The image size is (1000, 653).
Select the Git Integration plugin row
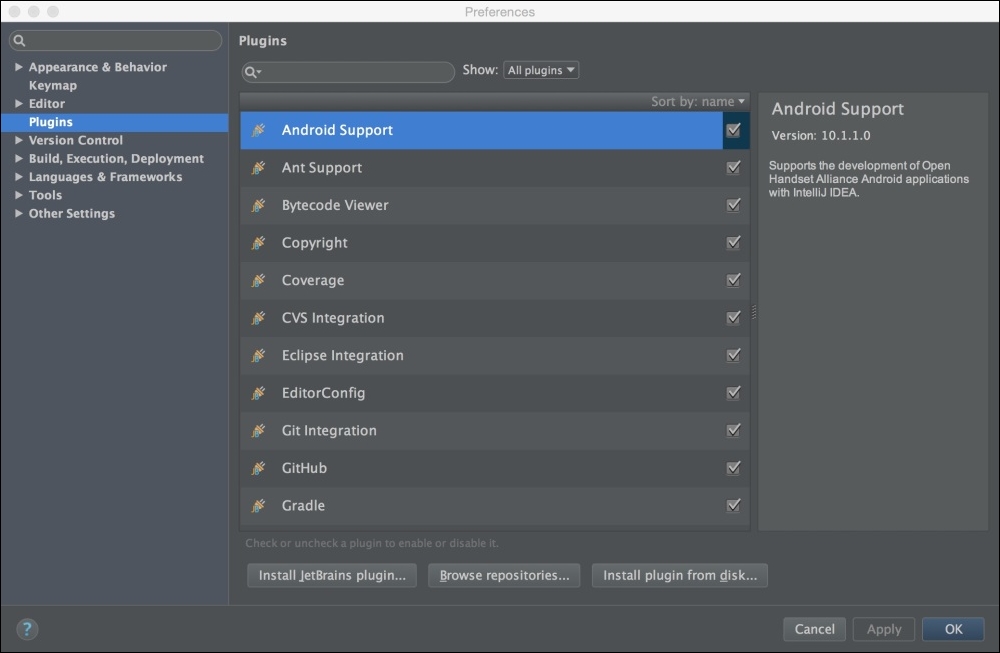(x=495, y=431)
